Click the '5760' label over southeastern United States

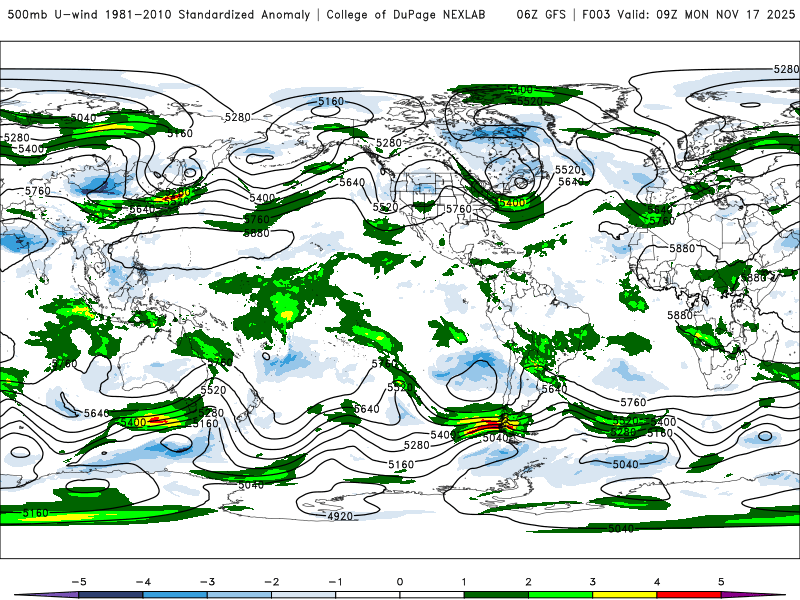(x=459, y=209)
